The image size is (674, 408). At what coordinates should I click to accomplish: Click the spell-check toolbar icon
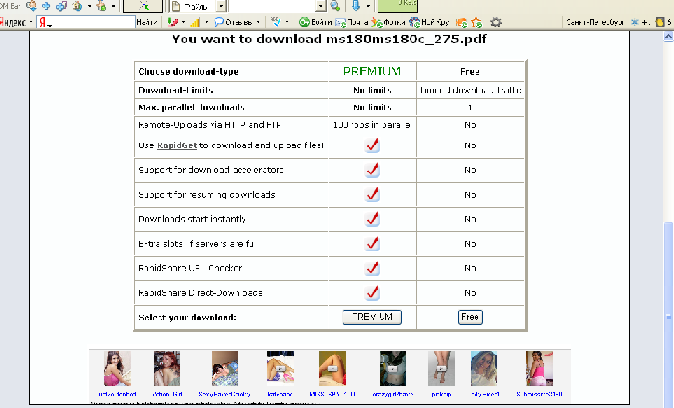[x=276, y=22]
